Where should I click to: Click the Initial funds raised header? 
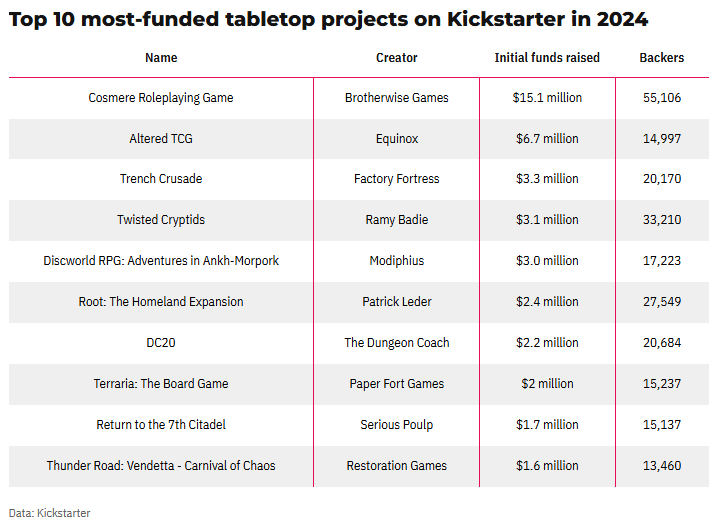(547, 58)
